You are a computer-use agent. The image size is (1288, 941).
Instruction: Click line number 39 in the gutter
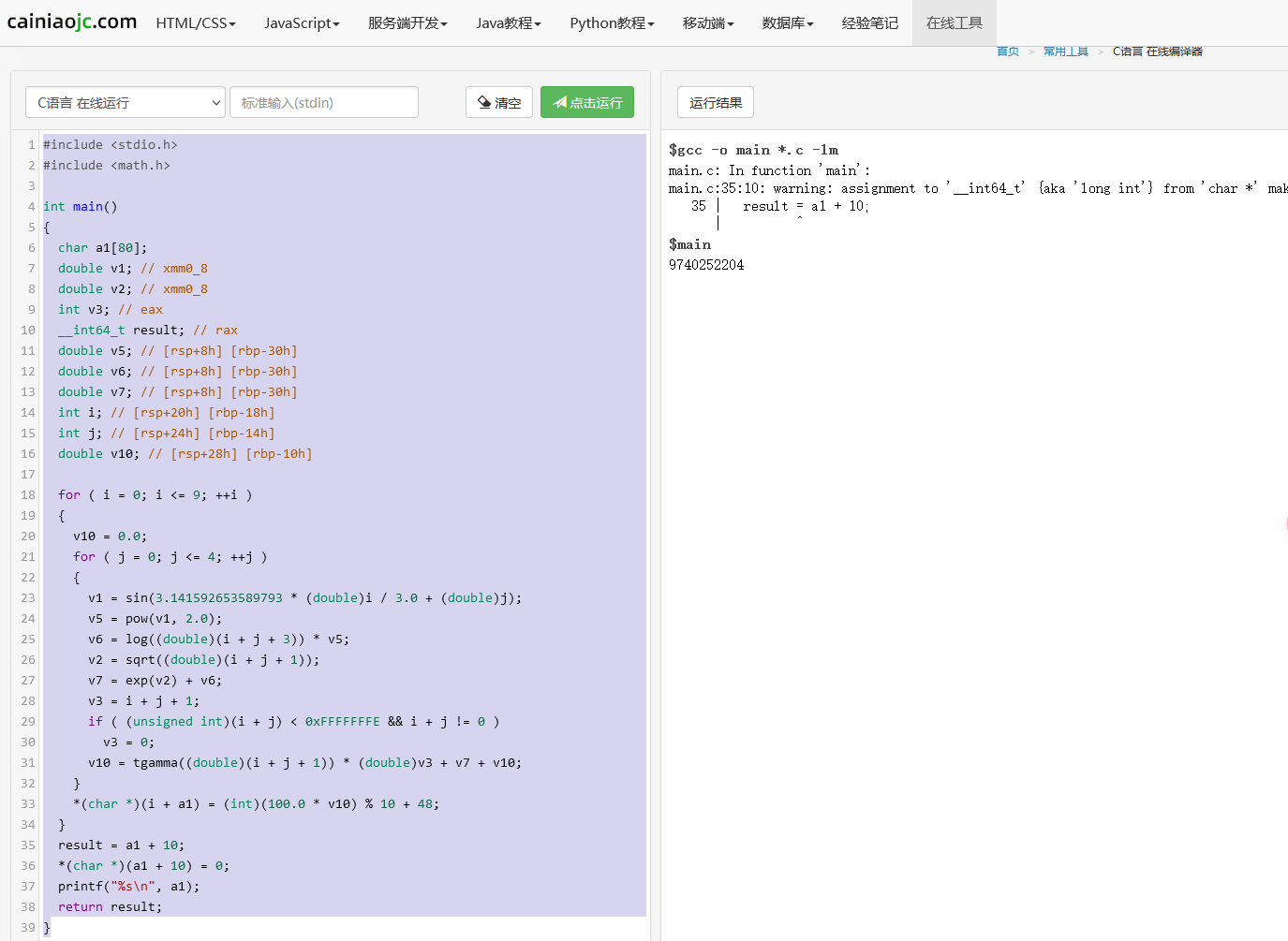click(x=28, y=927)
